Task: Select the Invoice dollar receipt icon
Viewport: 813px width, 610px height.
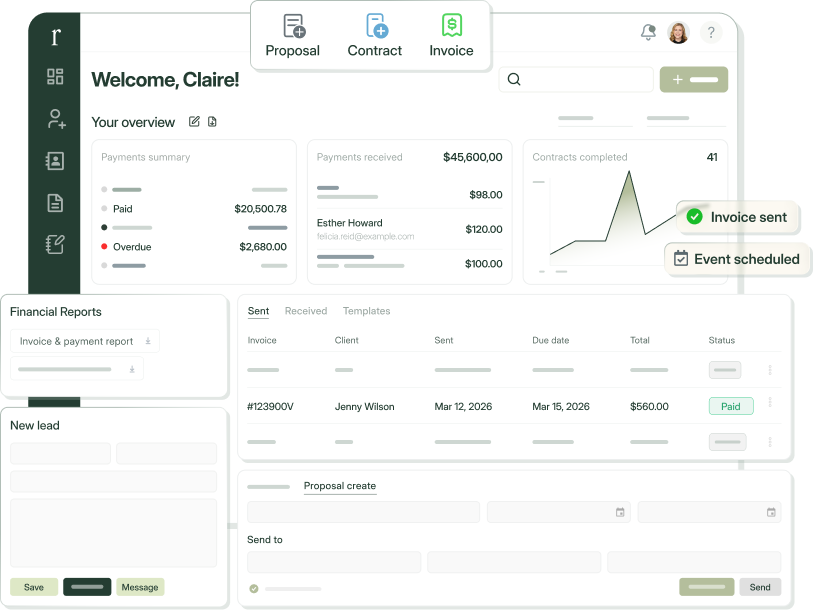Action: click(x=452, y=25)
